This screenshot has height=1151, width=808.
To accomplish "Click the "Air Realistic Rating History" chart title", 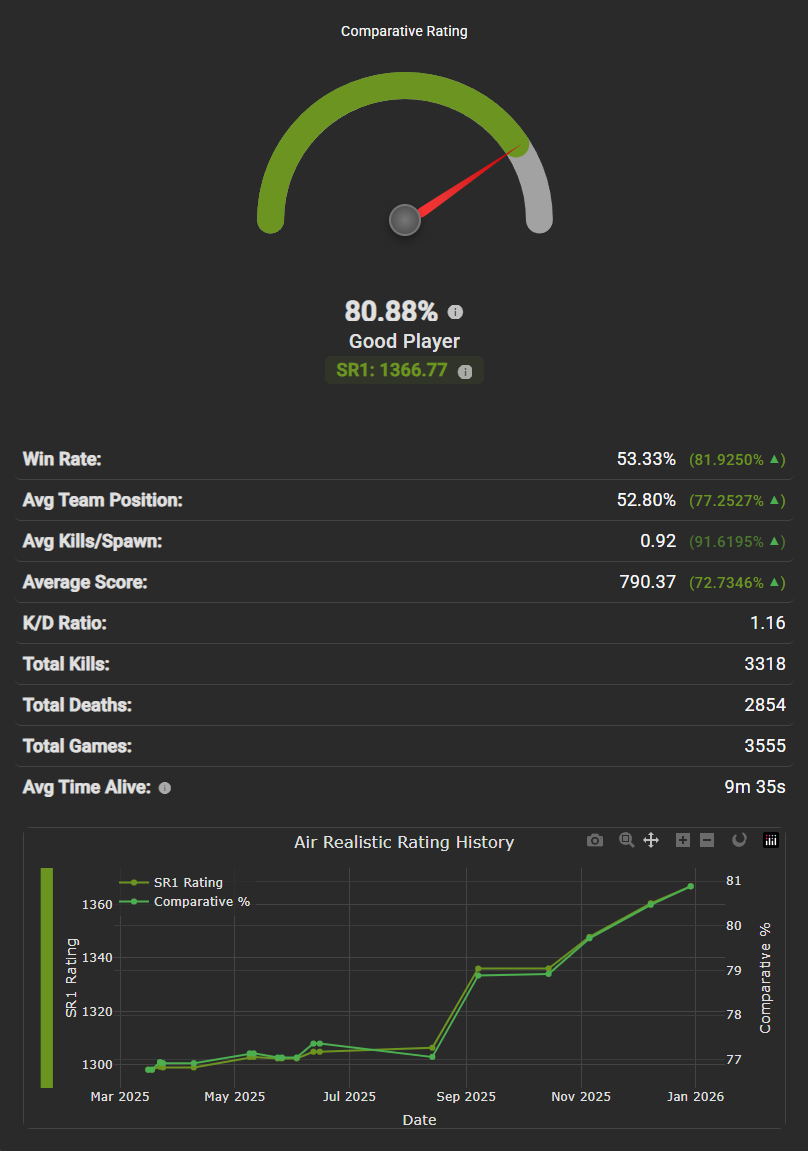I will coord(404,843).
